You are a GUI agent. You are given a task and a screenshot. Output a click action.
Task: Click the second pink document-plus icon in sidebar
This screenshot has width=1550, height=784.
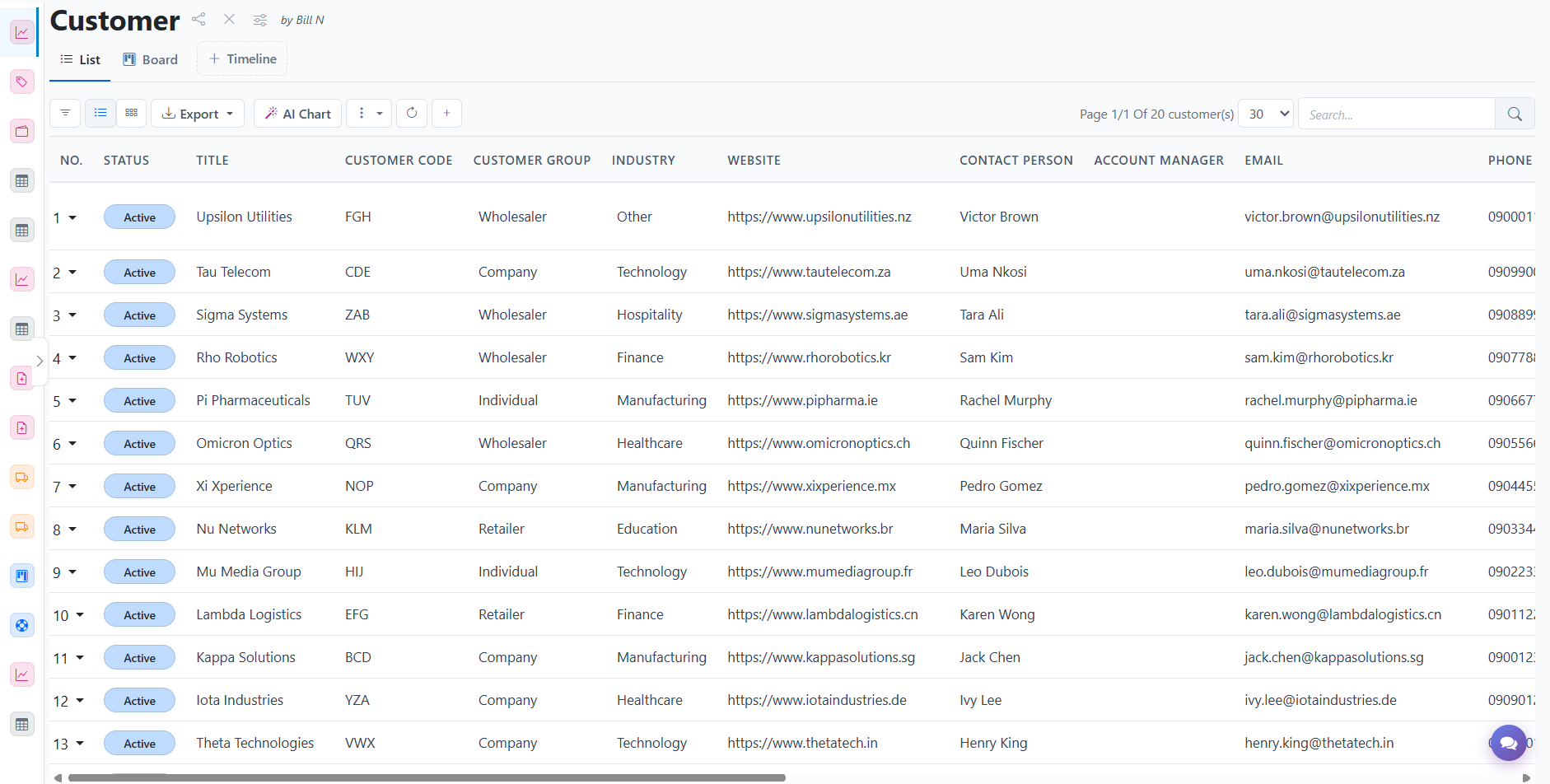click(22, 427)
